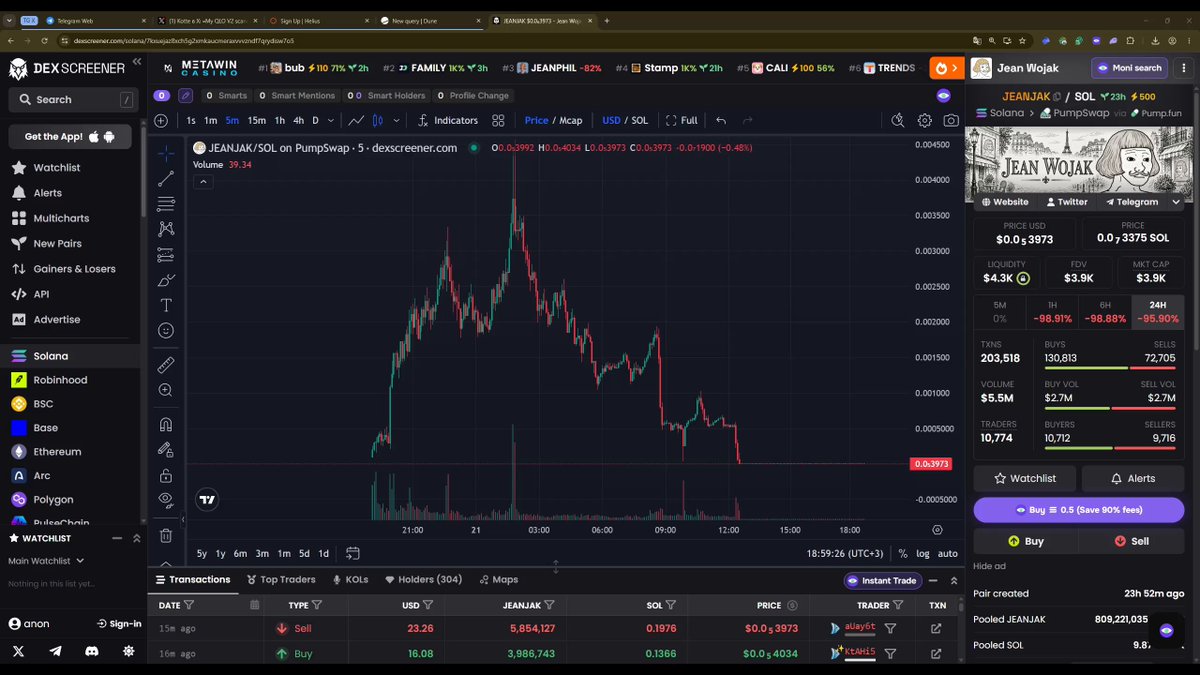
Task: Open the timeframe dropdown arrow after D
Action: (333, 120)
